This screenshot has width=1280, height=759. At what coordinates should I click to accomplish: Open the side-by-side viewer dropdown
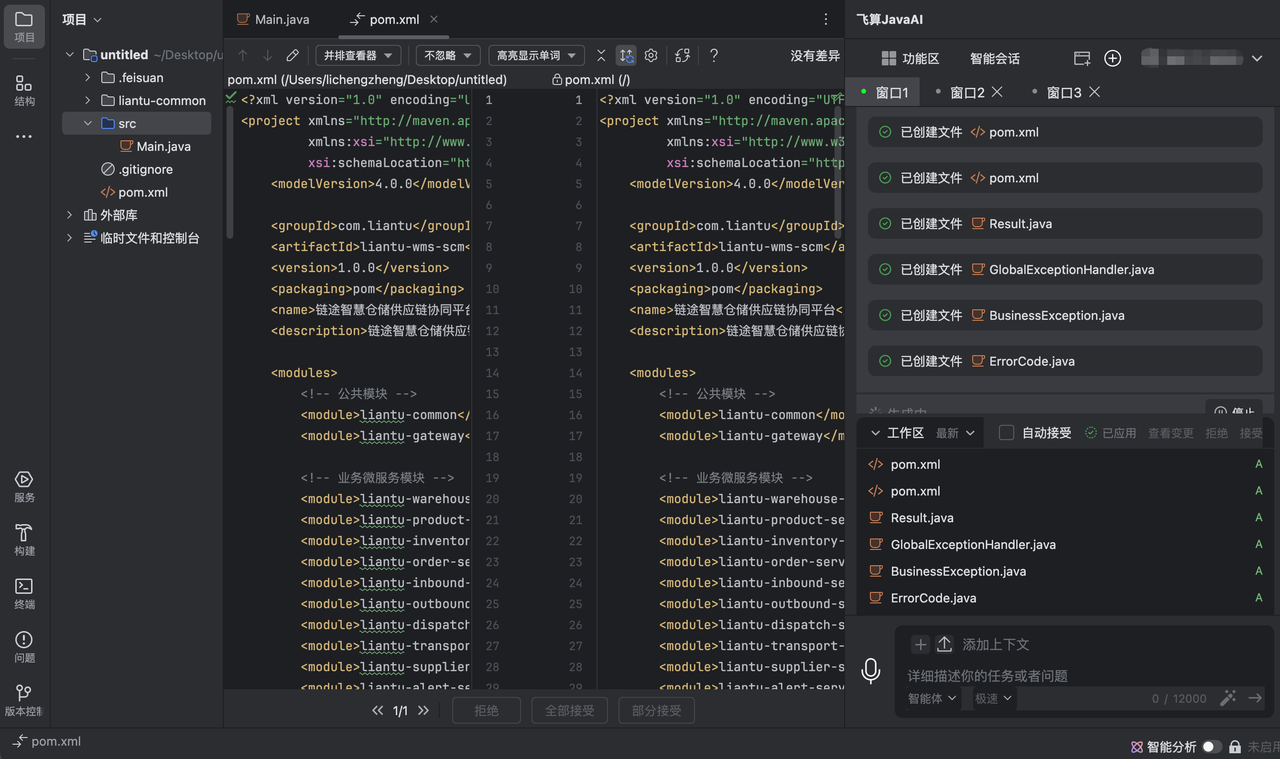(x=358, y=56)
